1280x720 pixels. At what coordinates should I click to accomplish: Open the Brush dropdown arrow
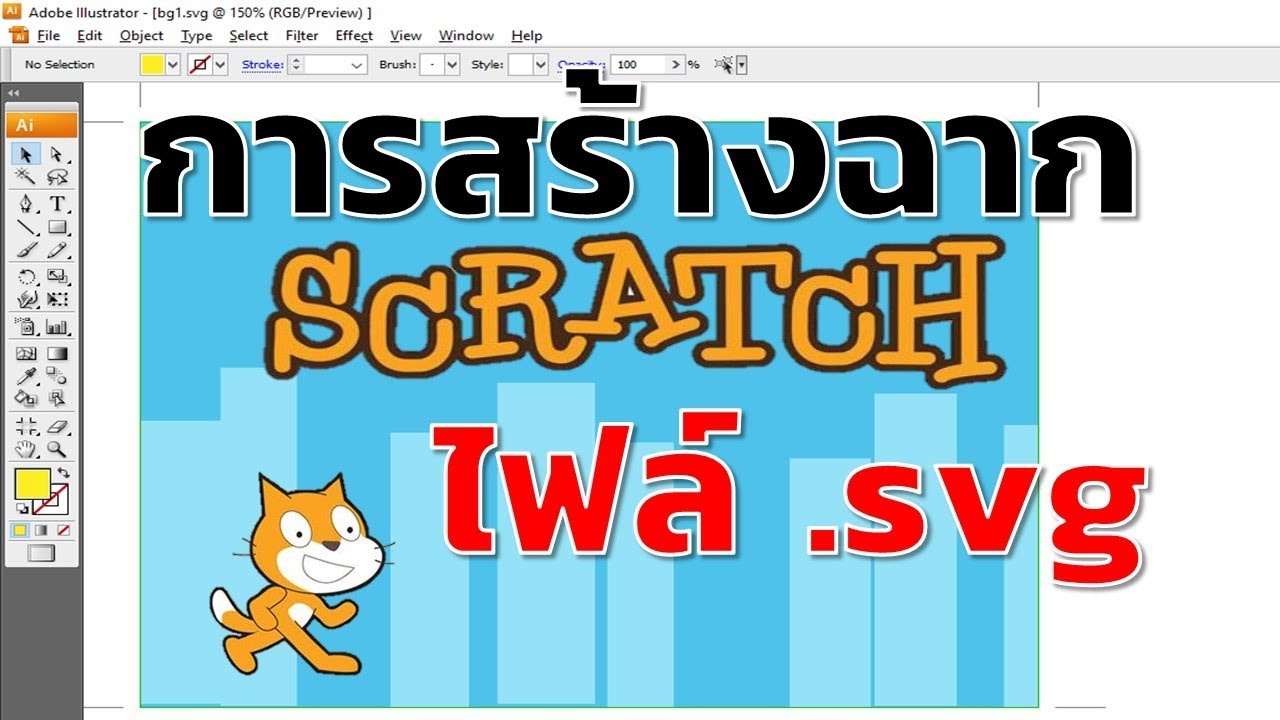coord(452,65)
